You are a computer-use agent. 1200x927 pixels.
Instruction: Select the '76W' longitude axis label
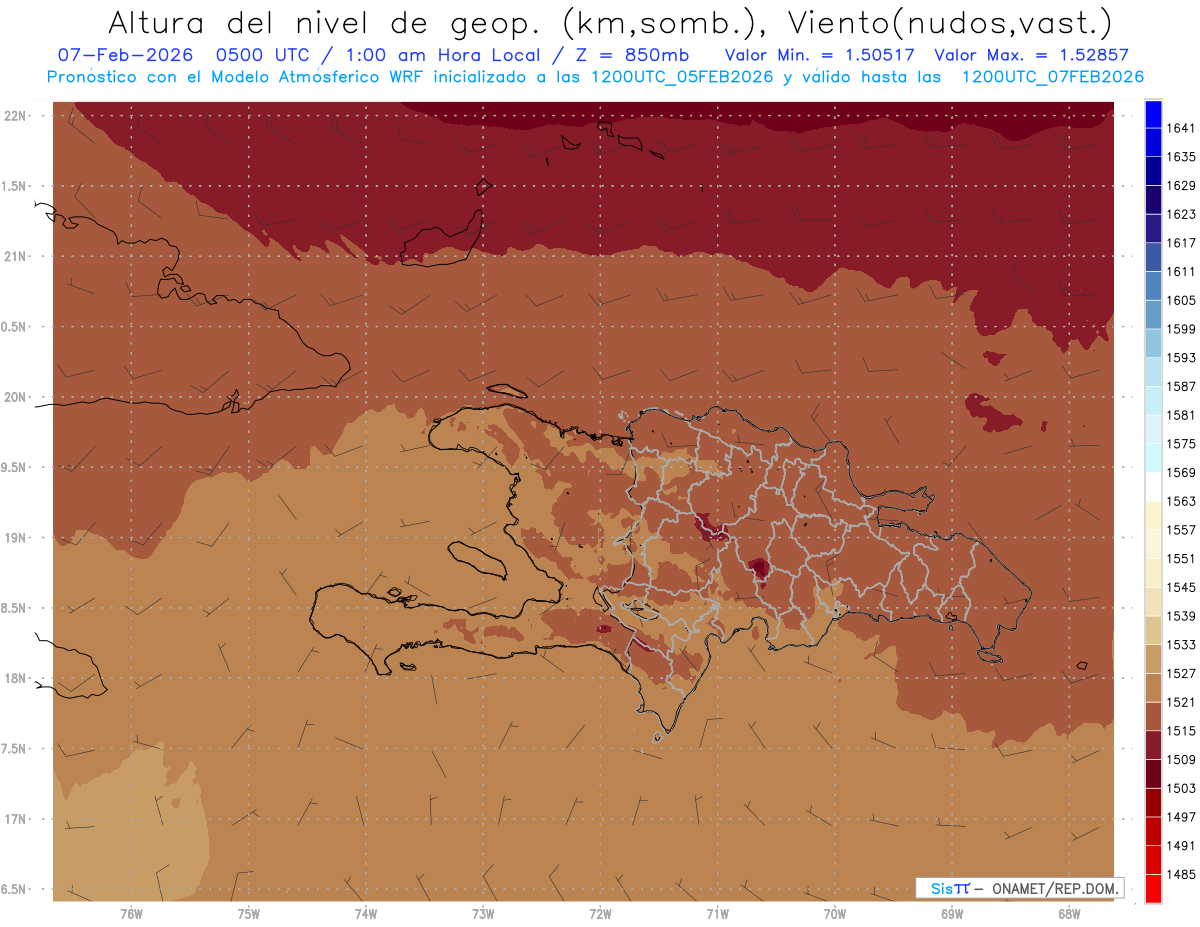coord(131,913)
